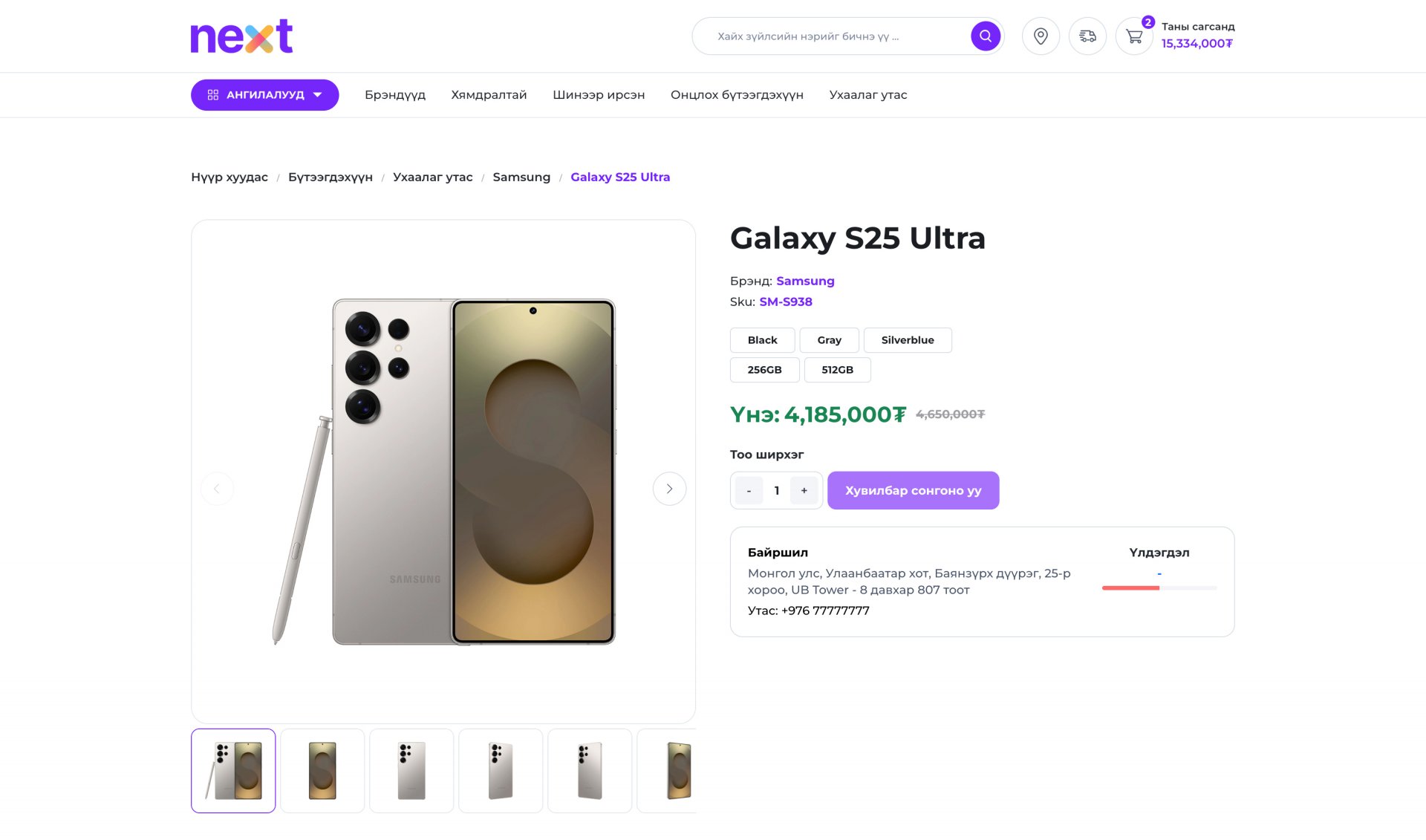
Task: Open the Хямдралтай menu item
Action: [x=489, y=95]
